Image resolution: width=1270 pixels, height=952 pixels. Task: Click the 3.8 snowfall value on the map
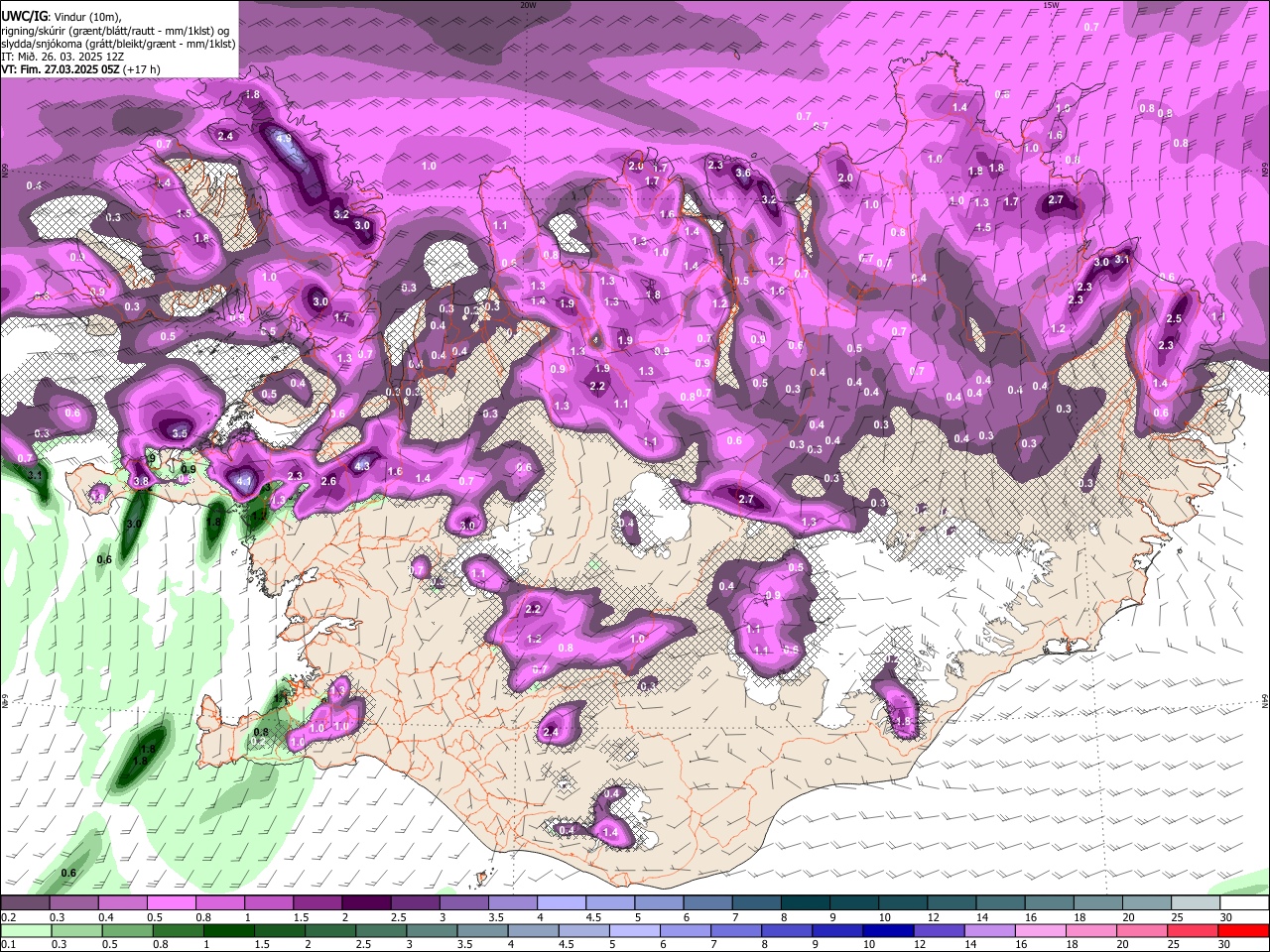(141, 482)
